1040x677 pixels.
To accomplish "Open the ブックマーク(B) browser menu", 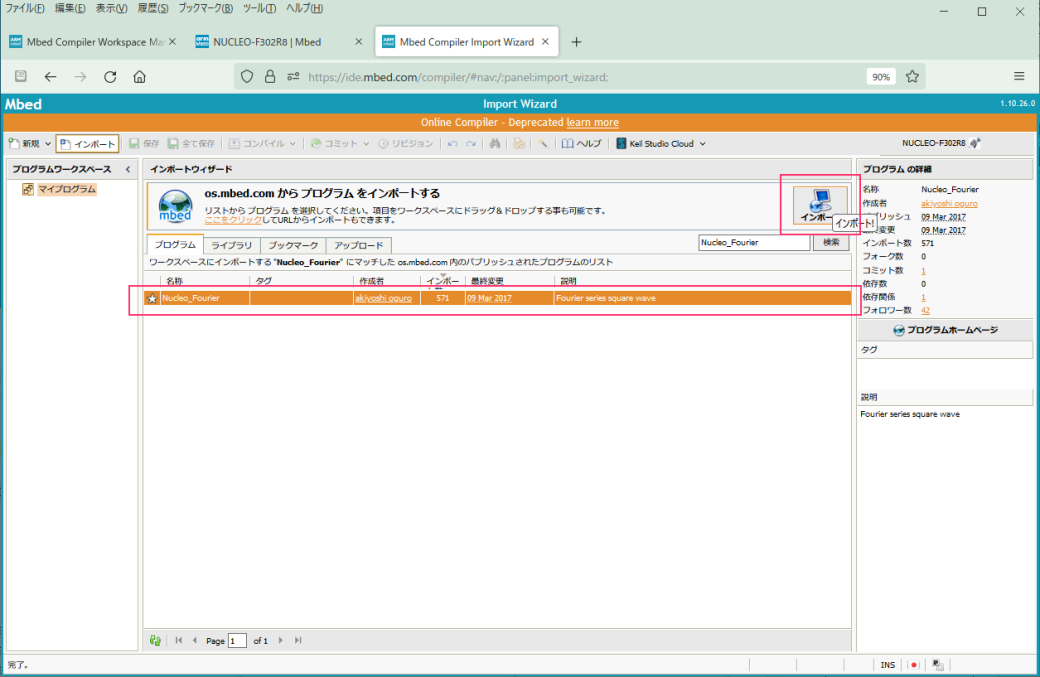I will [206, 9].
